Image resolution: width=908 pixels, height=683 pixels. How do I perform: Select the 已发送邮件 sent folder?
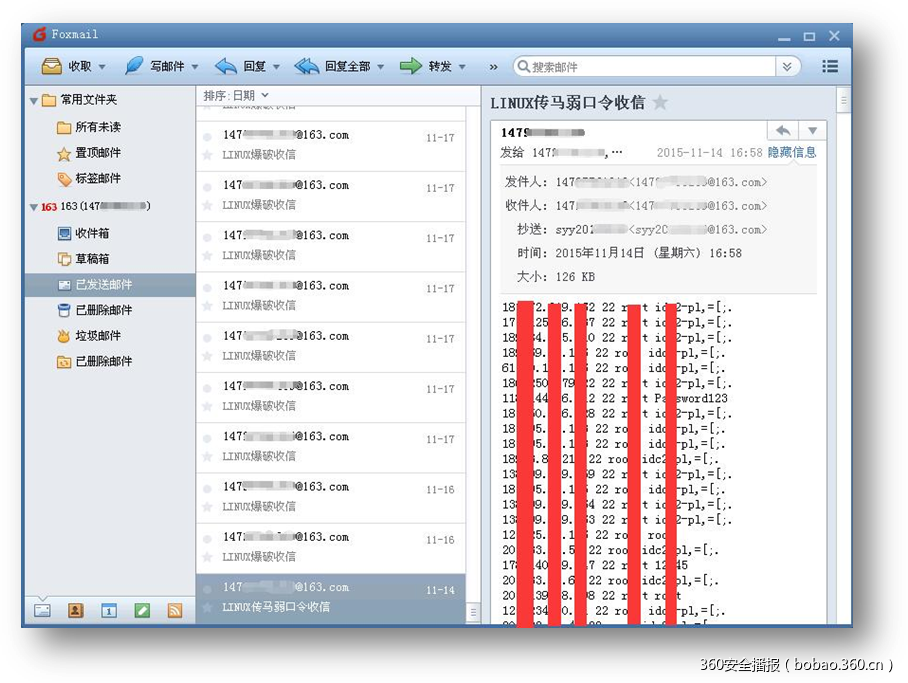coord(104,285)
